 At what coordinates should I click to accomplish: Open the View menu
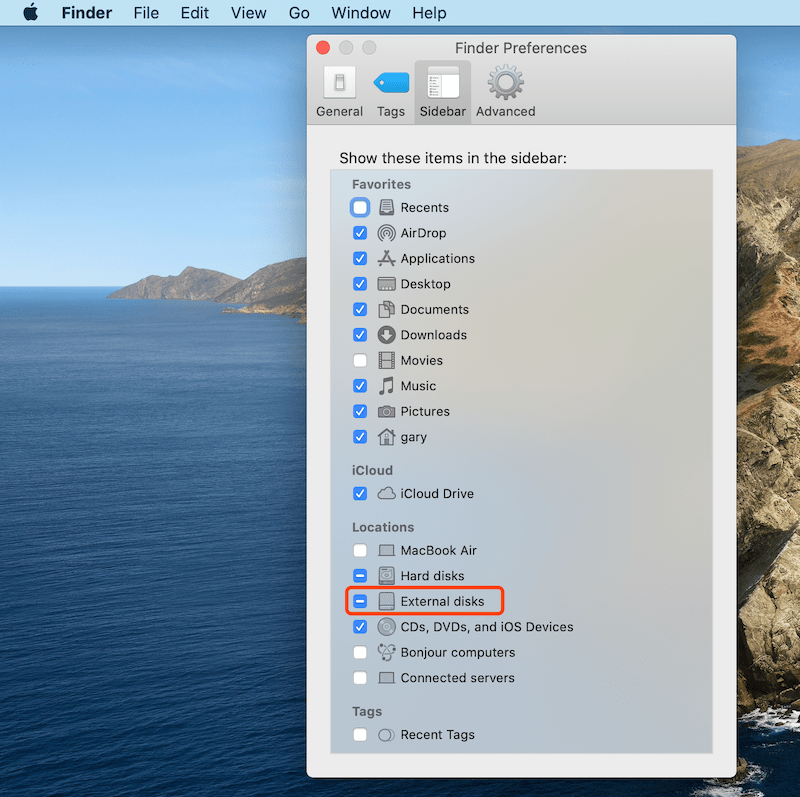[248, 13]
